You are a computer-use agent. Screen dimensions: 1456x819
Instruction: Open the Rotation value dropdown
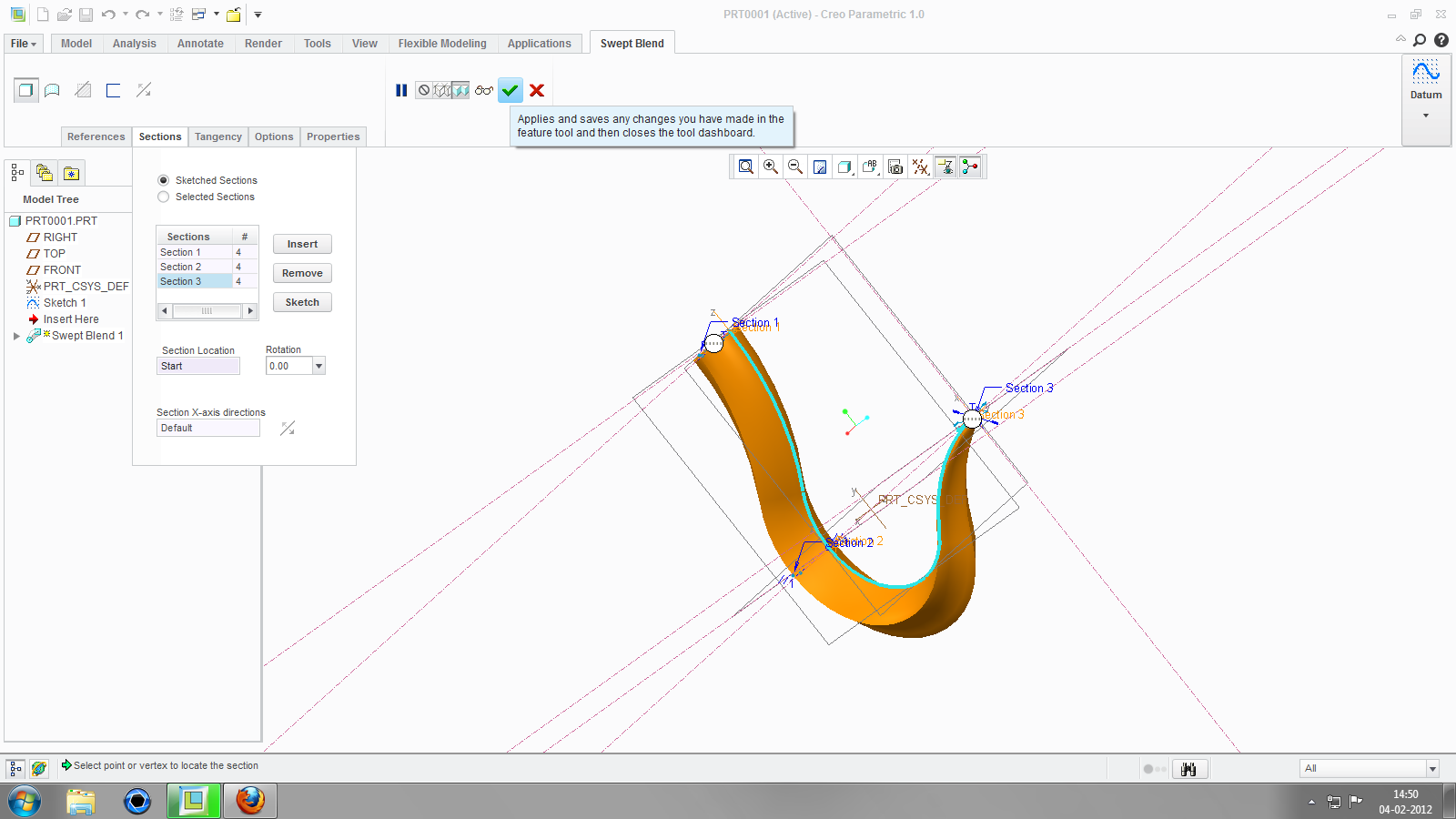tap(318, 366)
